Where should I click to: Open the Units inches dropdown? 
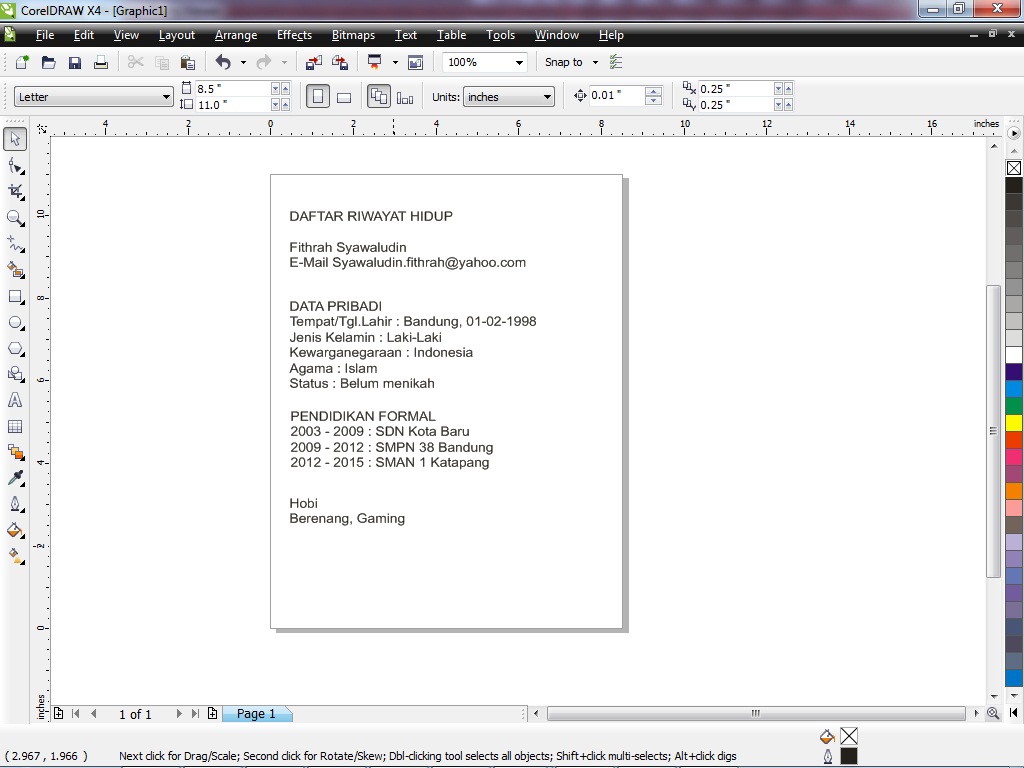pyautogui.click(x=547, y=97)
